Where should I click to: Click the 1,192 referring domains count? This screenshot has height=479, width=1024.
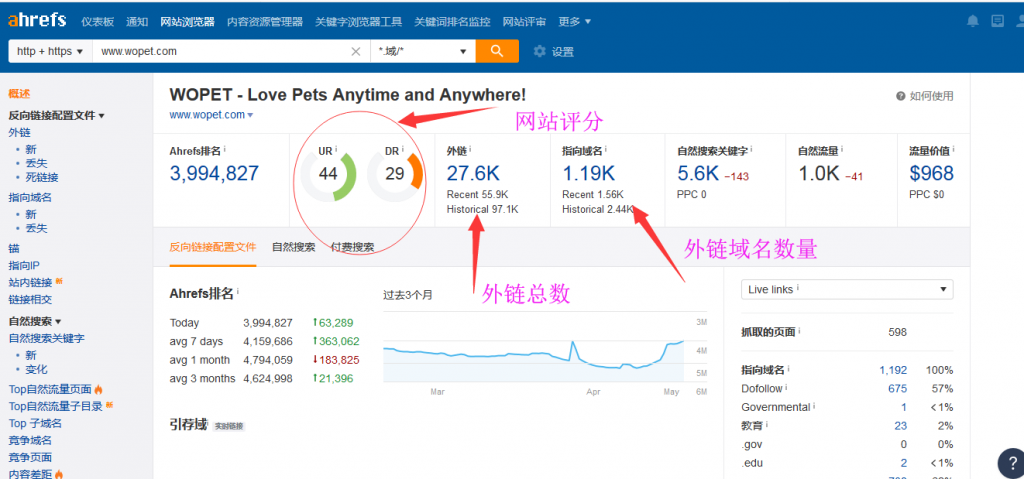point(893,370)
